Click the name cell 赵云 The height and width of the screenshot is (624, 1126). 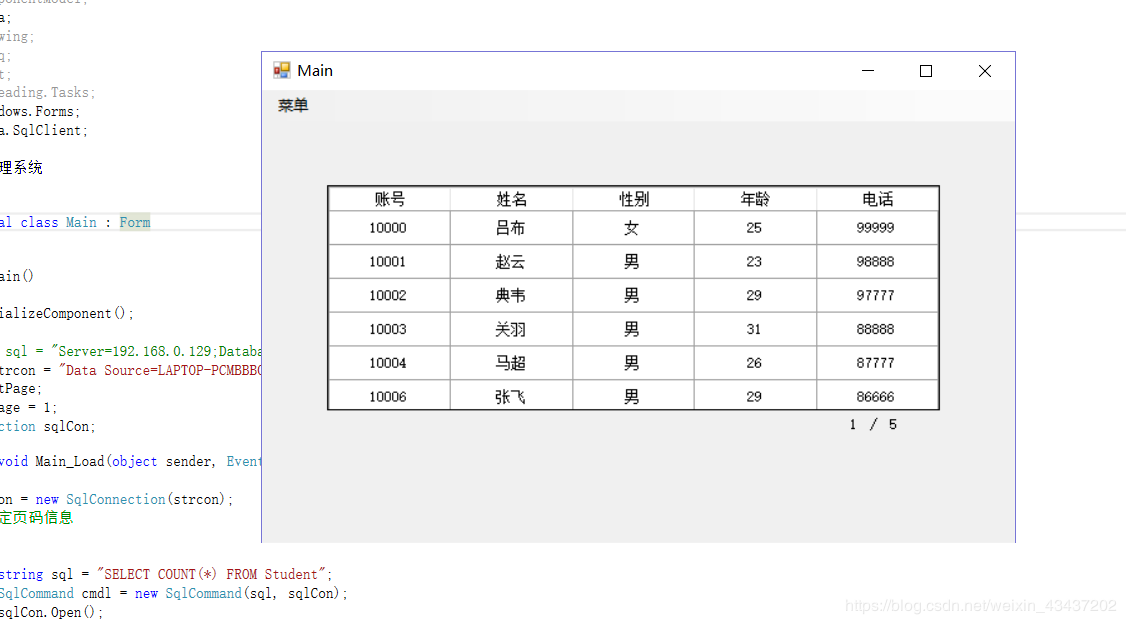click(x=511, y=261)
